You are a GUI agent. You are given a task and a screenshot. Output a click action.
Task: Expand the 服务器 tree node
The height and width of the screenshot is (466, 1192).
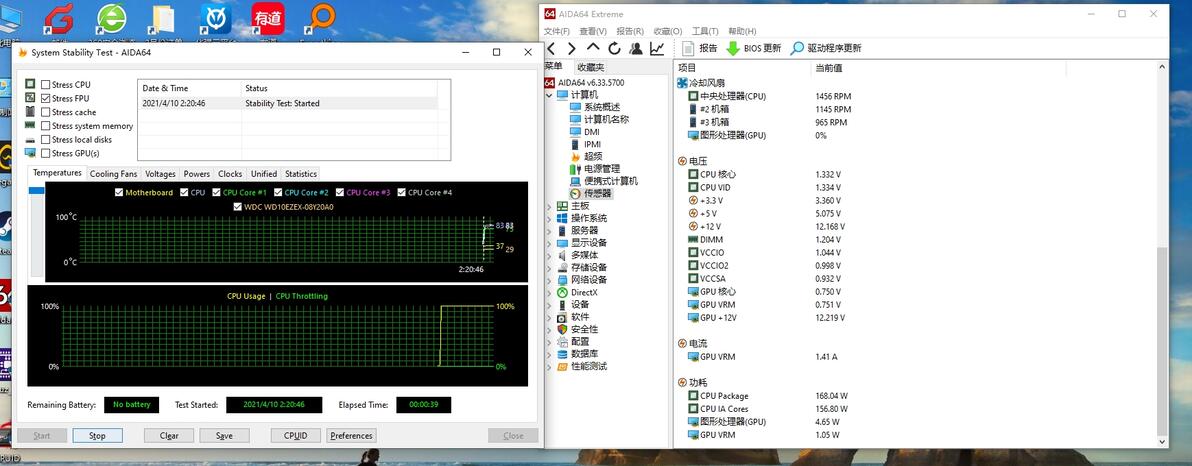(x=549, y=230)
